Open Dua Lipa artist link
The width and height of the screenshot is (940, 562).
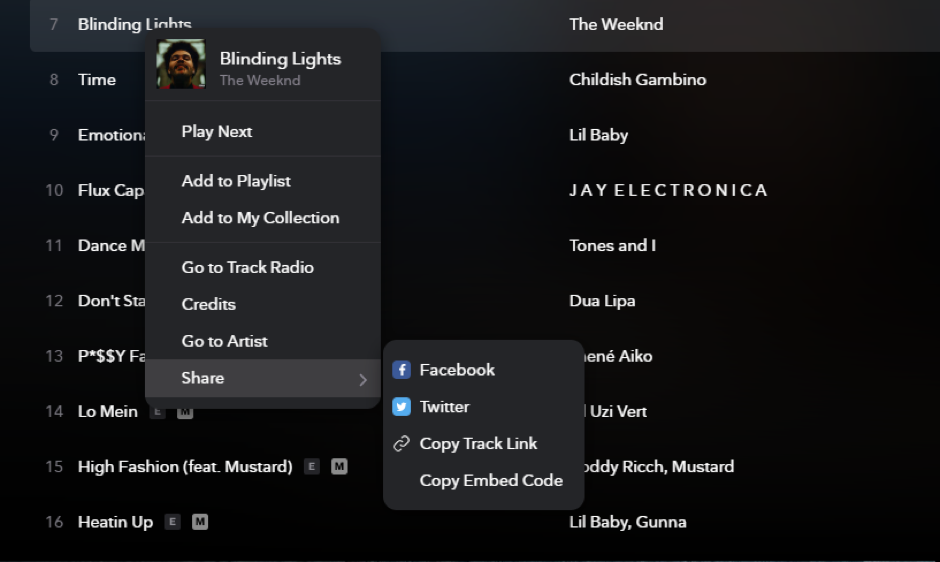(x=602, y=300)
